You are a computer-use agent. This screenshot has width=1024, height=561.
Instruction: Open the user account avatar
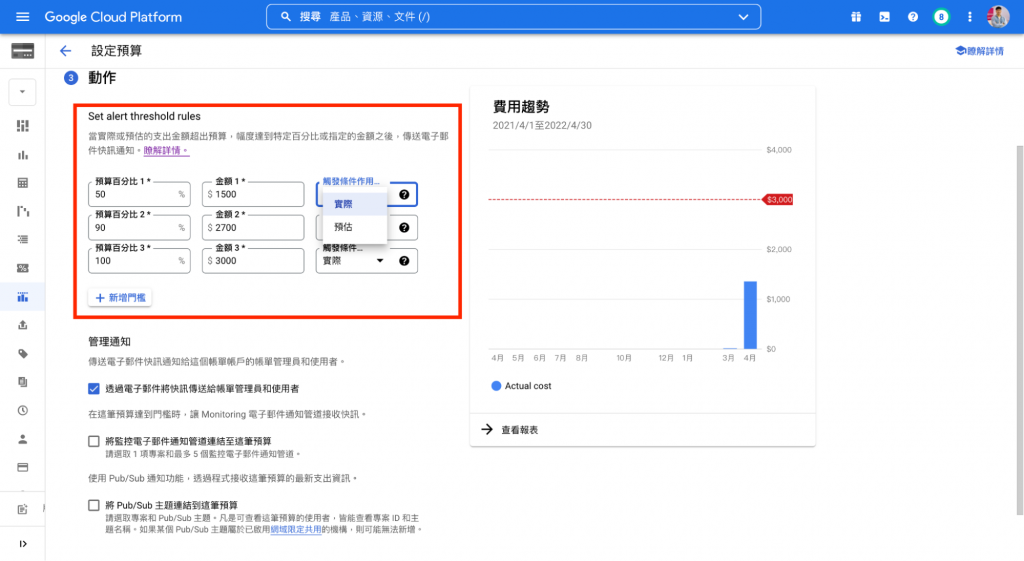pyautogui.click(x=998, y=17)
